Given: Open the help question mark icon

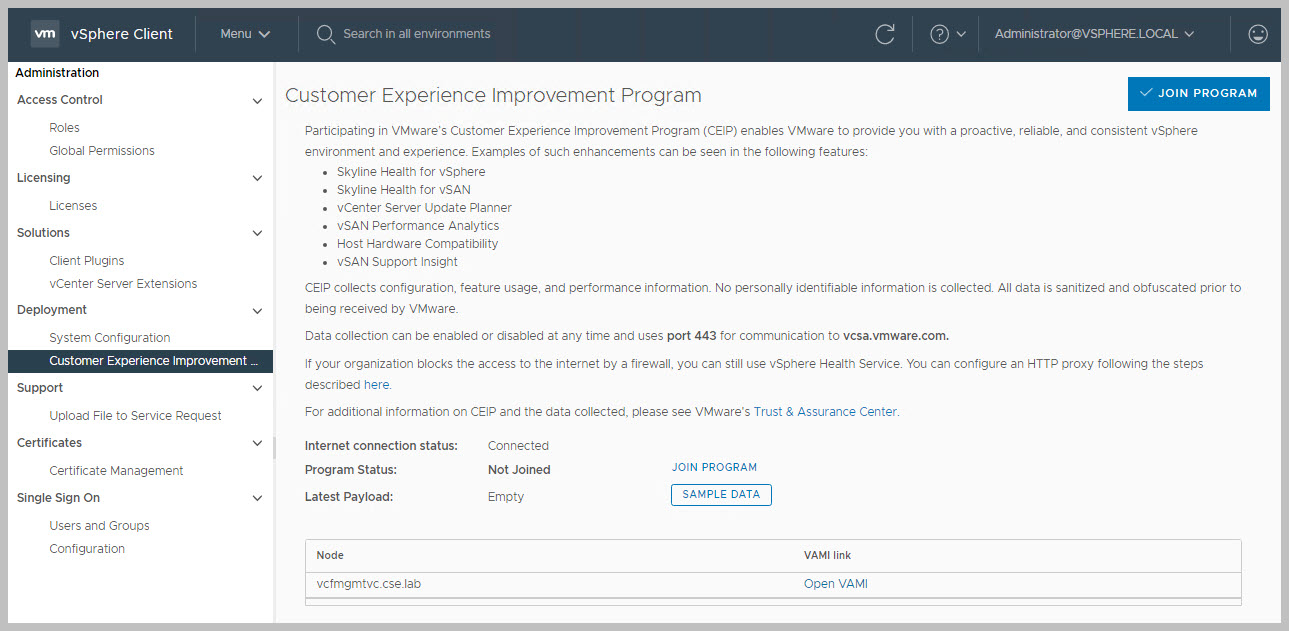Looking at the screenshot, I should pos(939,34).
